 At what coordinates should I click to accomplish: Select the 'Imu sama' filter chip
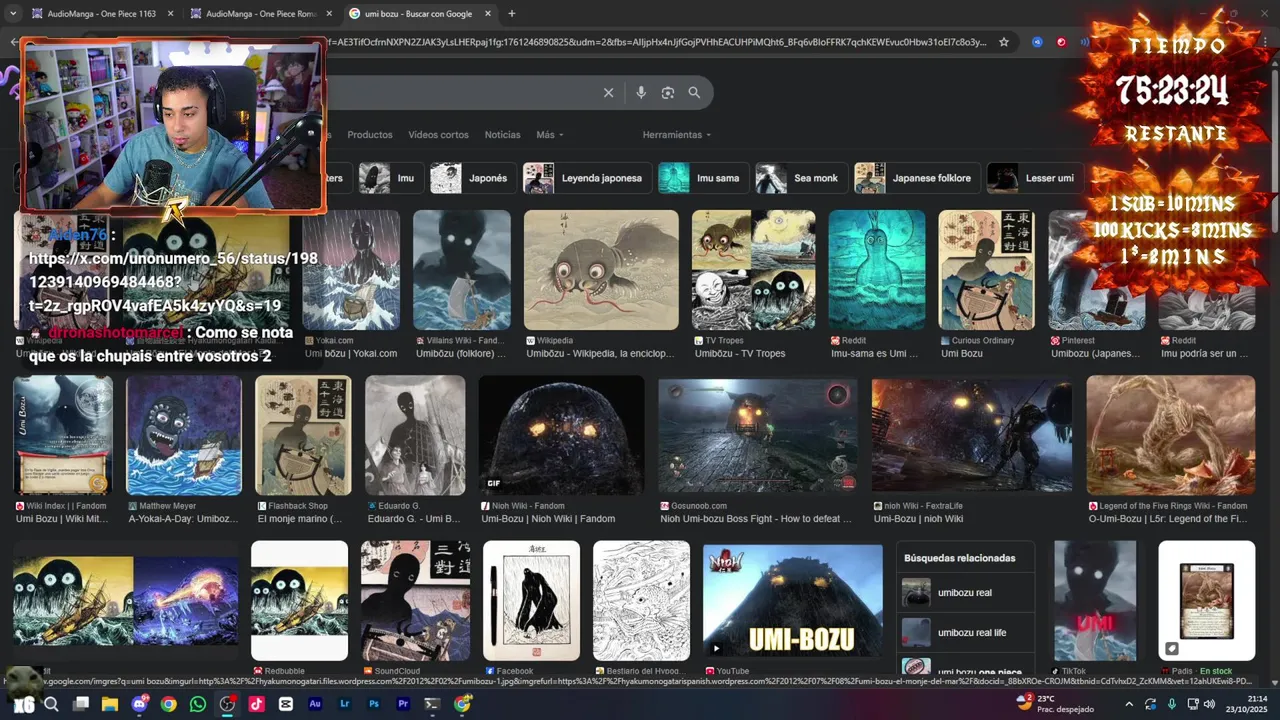pos(703,178)
